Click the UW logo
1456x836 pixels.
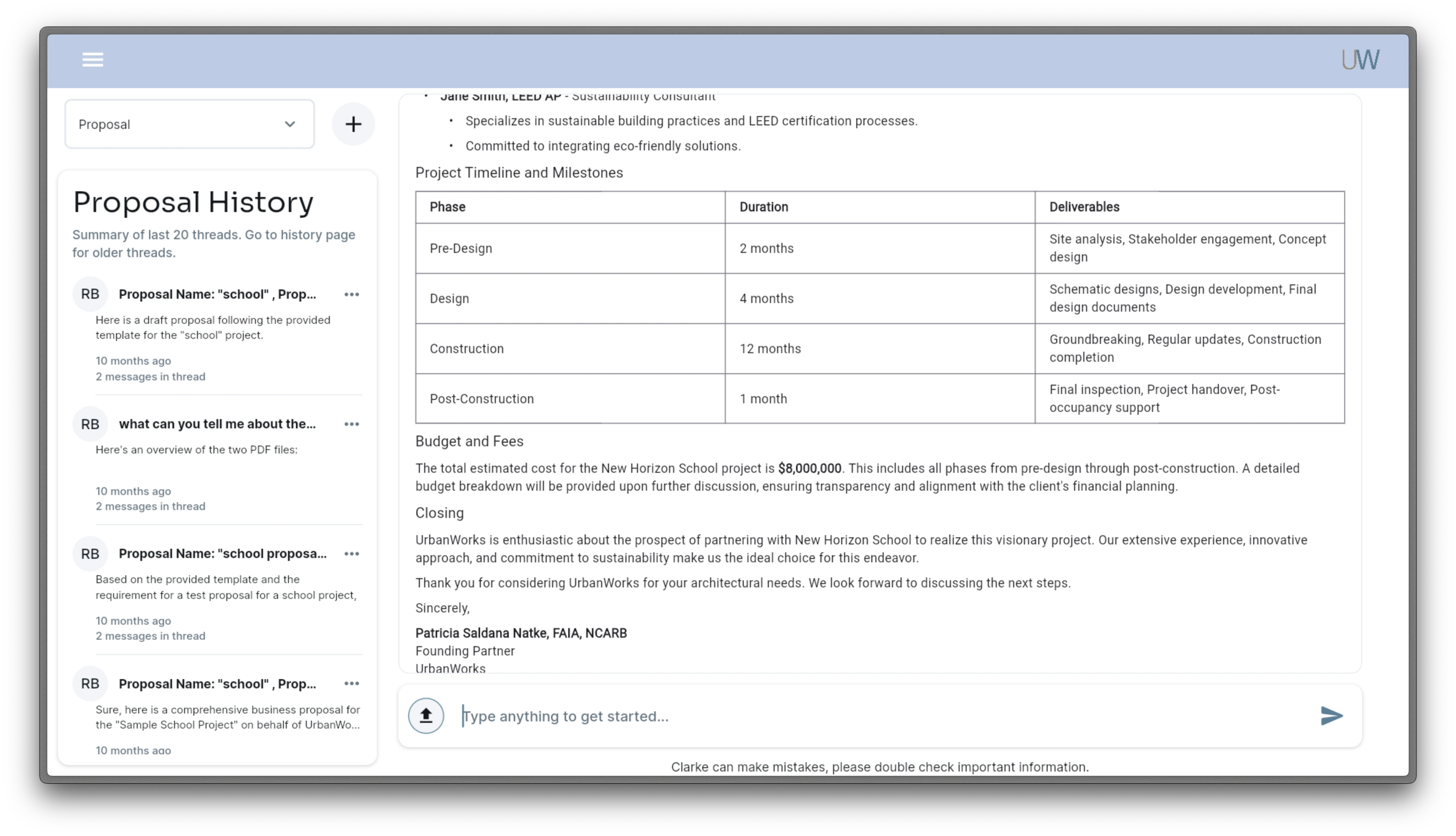[x=1361, y=59]
